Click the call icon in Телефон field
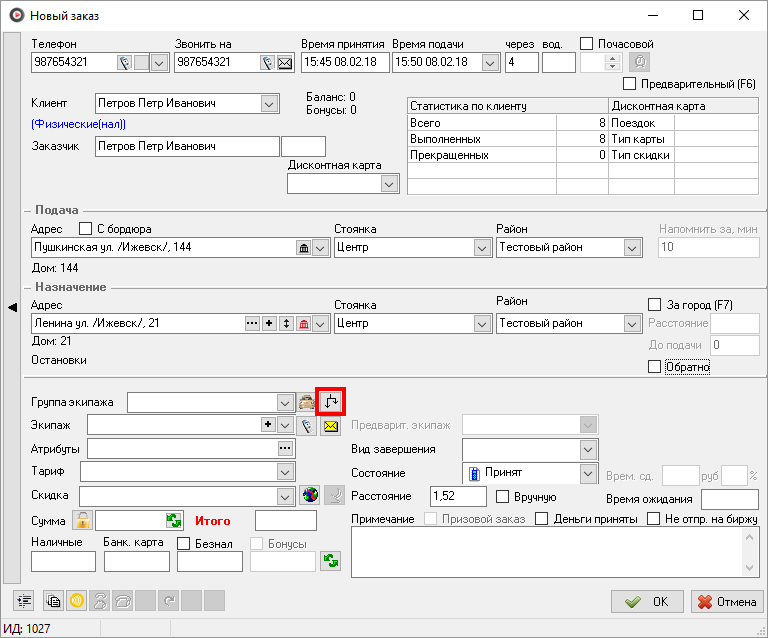The image size is (768, 638). 124,63
